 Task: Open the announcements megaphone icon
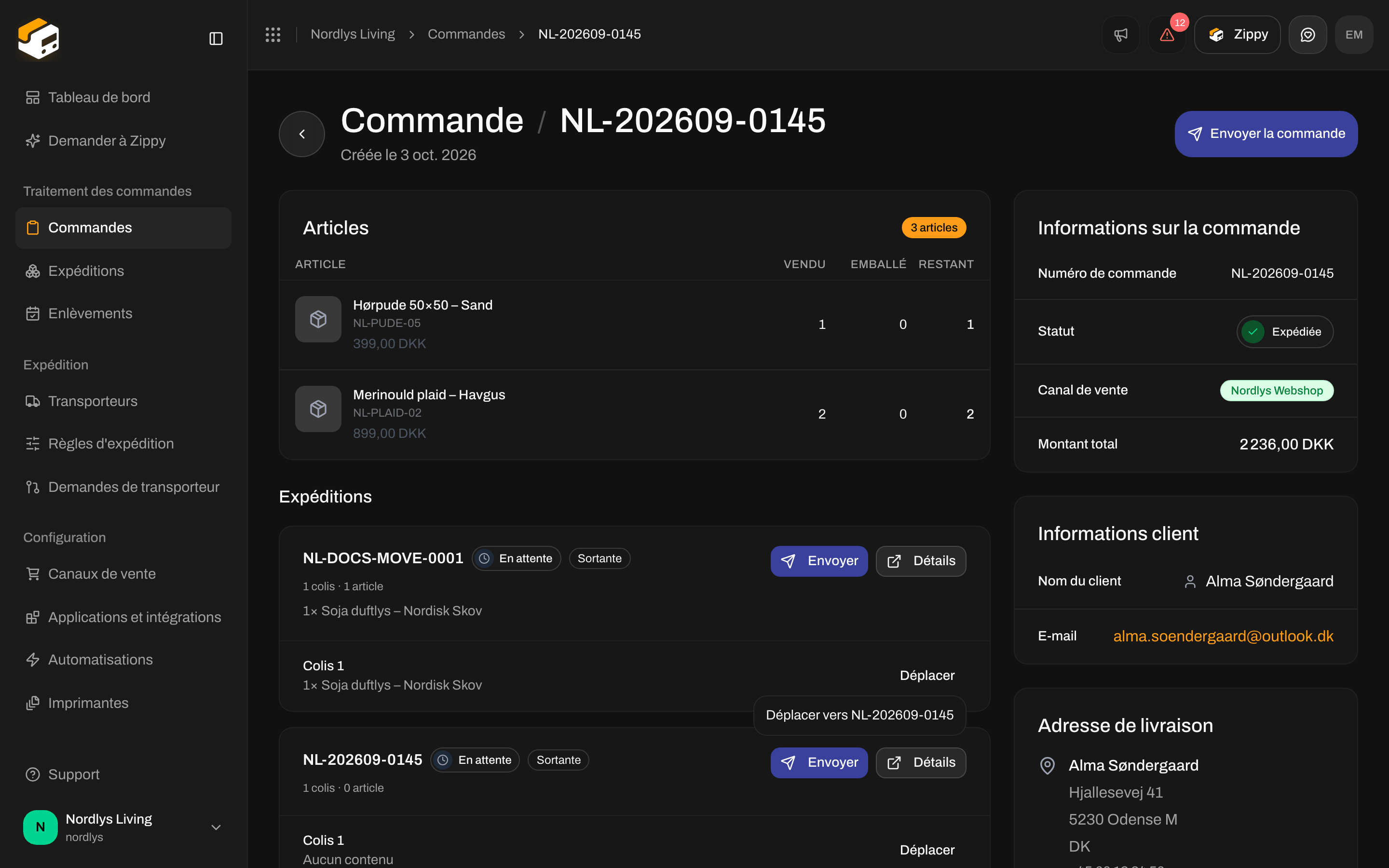(x=1120, y=34)
